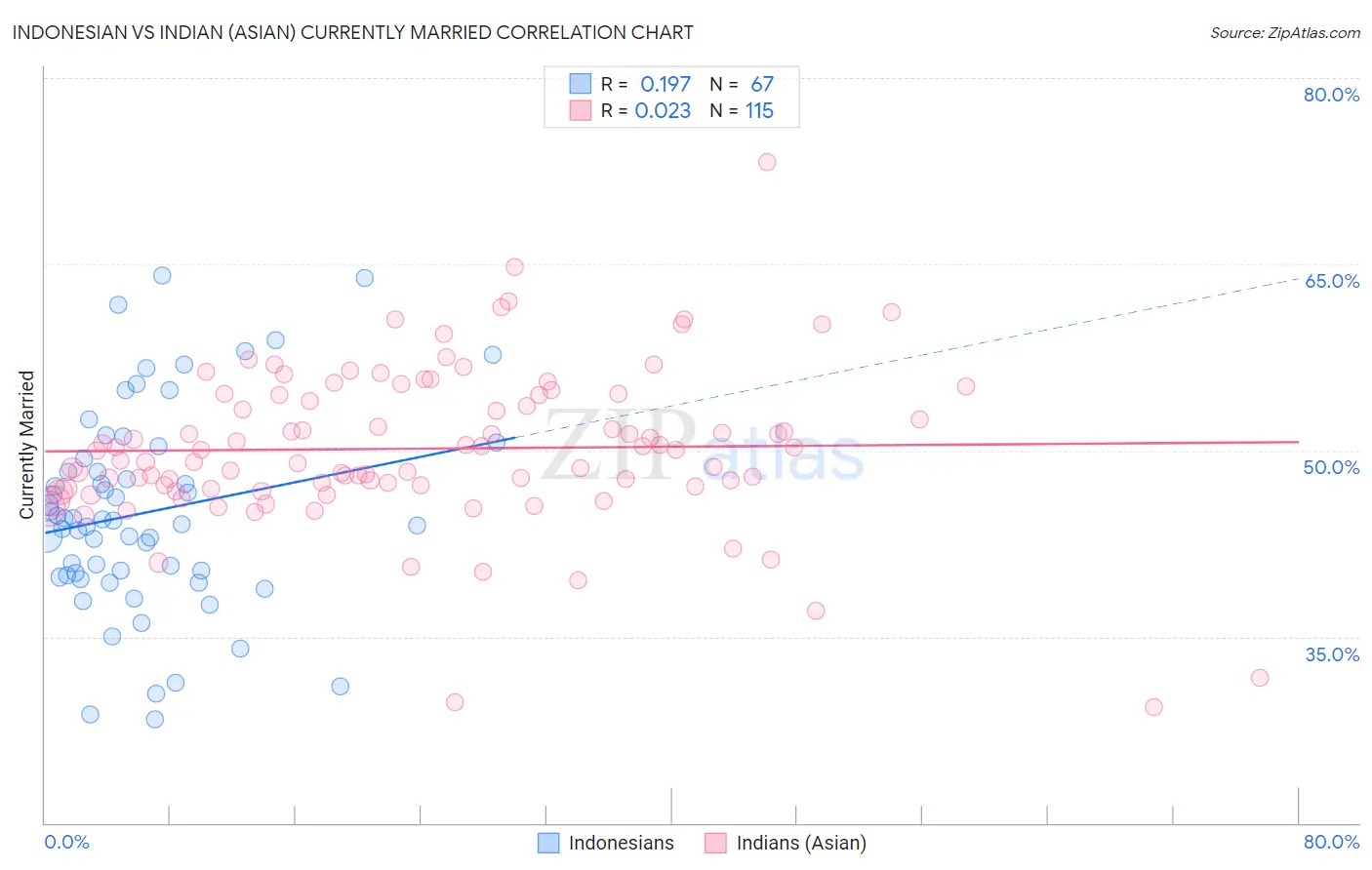Viewport: 1372px width, 870px height.
Task: Click the Currently Married axis label
Action: tap(26, 445)
